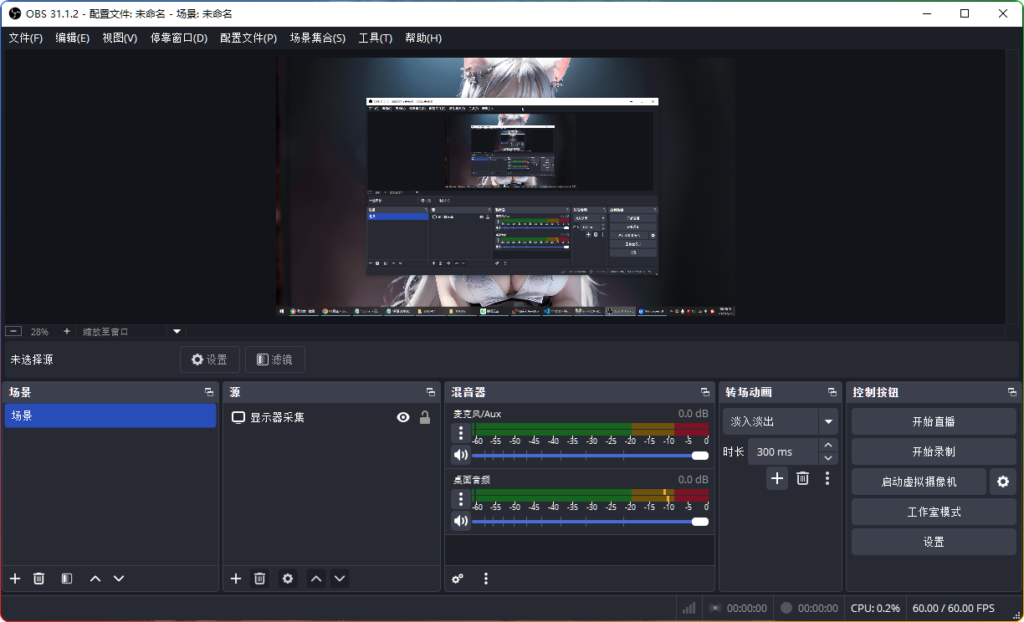This screenshot has height=622, width=1024.
Task: Zoom in preview with plus icon
Action: point(67,331)
